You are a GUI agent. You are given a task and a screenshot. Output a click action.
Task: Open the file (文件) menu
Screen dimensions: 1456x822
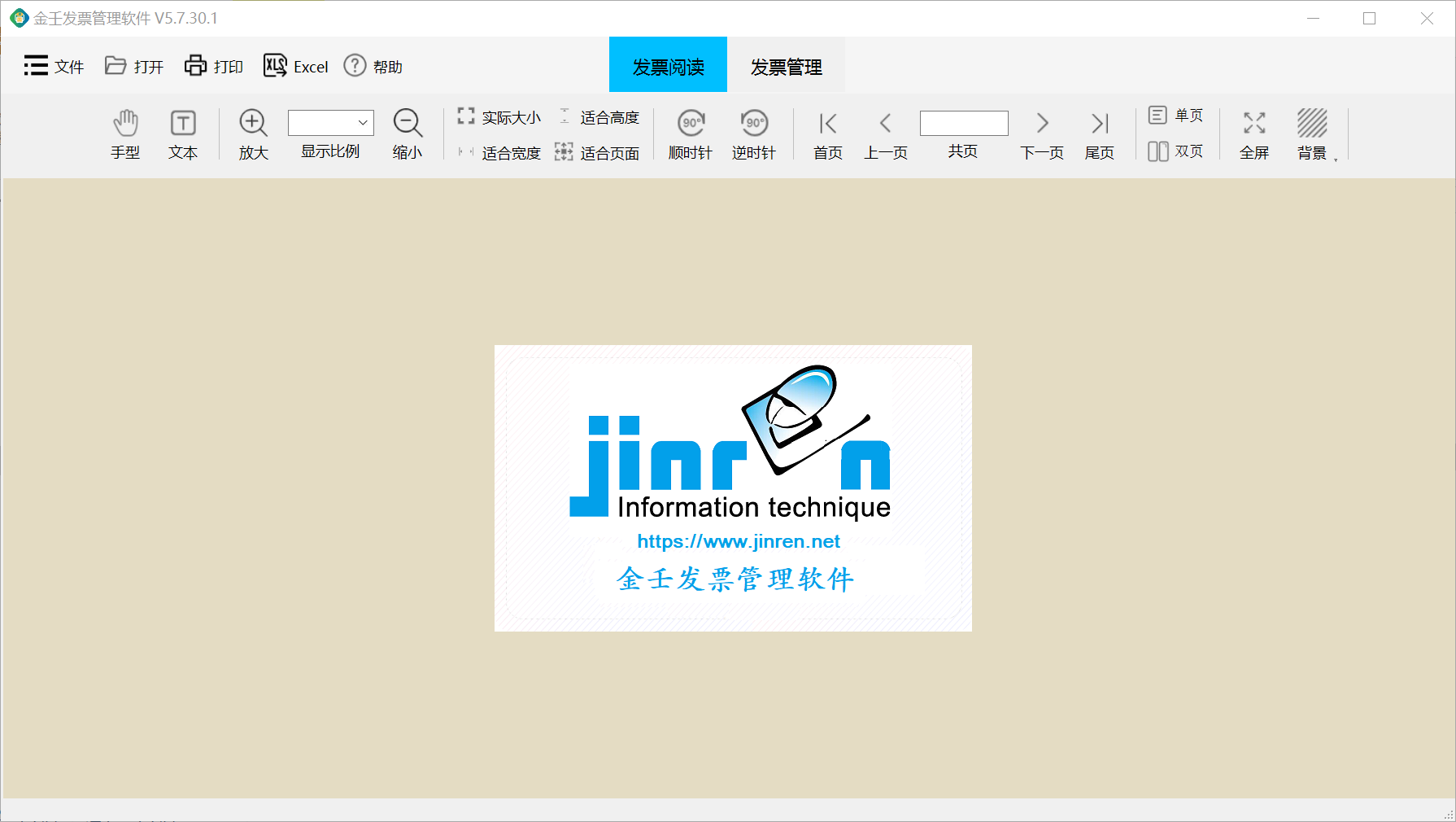[x=54, y=67]
